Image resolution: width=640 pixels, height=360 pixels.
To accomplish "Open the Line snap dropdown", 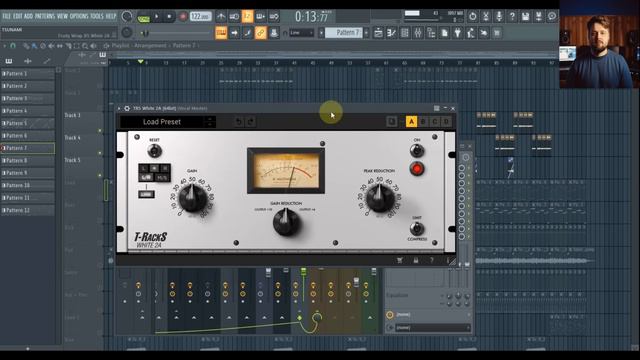I will (x=301, y=33).
